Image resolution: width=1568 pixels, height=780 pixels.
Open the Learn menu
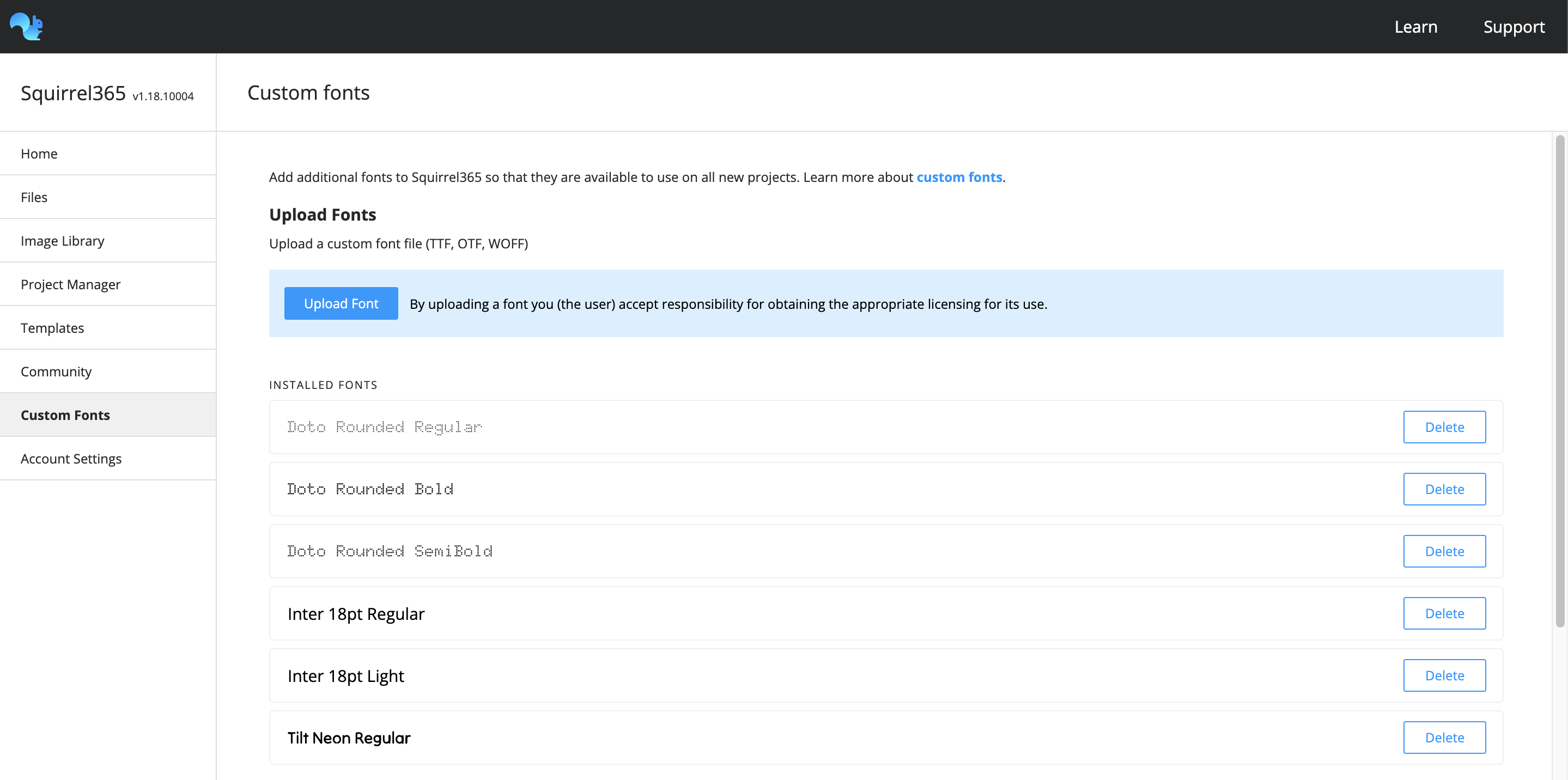pos(1415,26)
